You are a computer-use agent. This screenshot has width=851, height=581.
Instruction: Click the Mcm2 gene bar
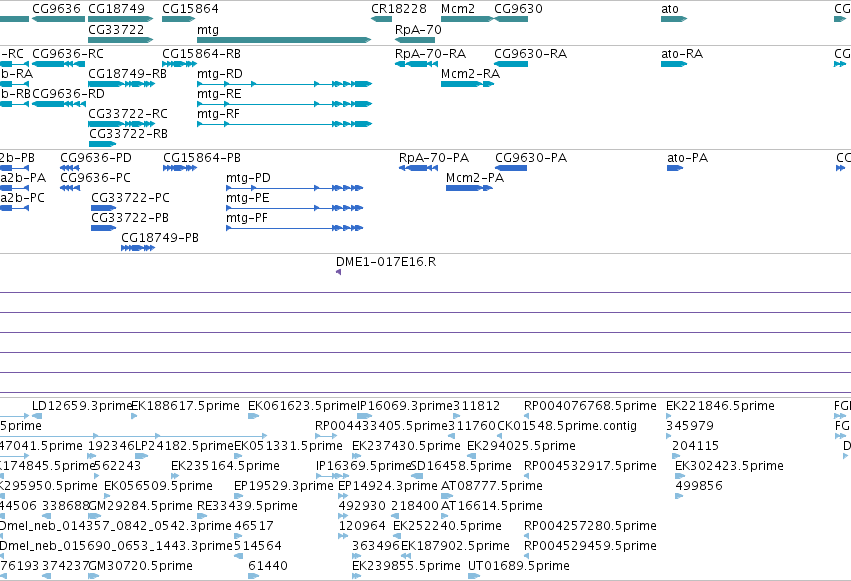467,19
